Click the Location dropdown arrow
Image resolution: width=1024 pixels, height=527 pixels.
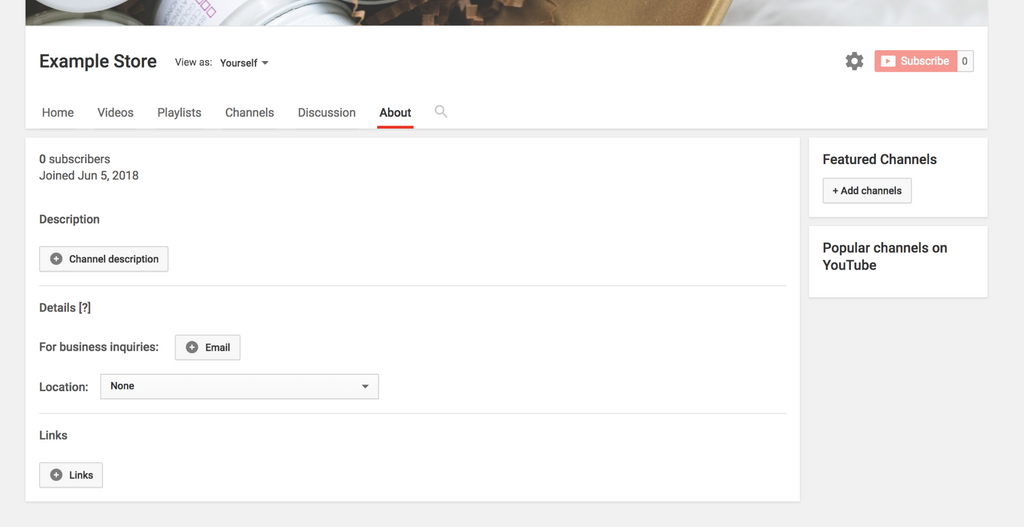pyautogui.click(x=365, y=387)
